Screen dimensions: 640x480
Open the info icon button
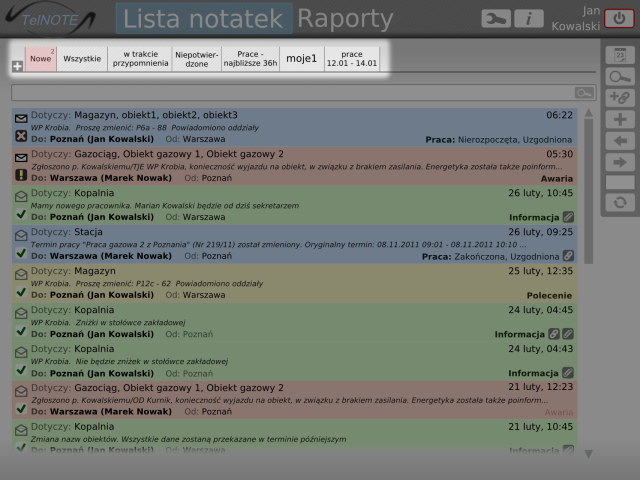(x=529, y=19)
